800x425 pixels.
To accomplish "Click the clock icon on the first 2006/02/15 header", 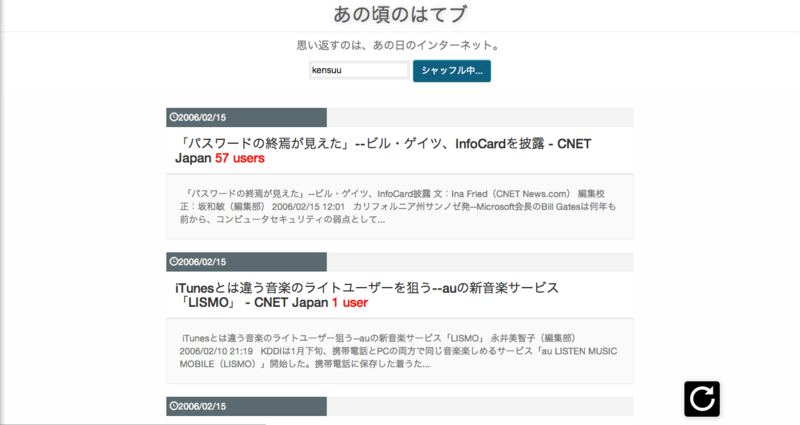I will coord(173,117).
